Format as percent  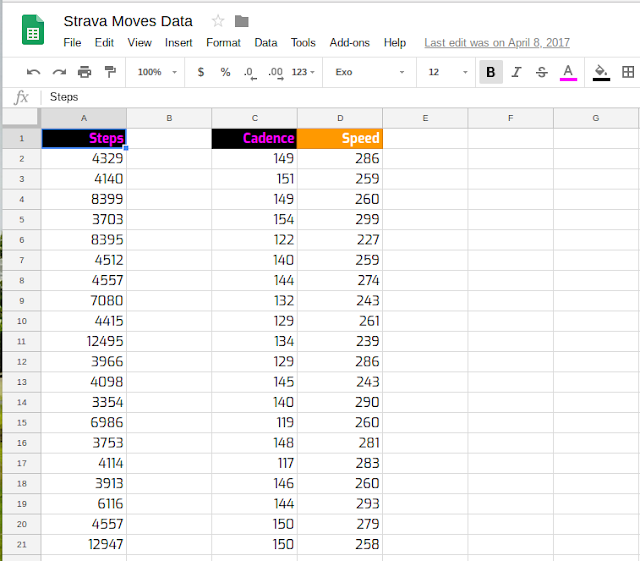click(x=225, y=72)
